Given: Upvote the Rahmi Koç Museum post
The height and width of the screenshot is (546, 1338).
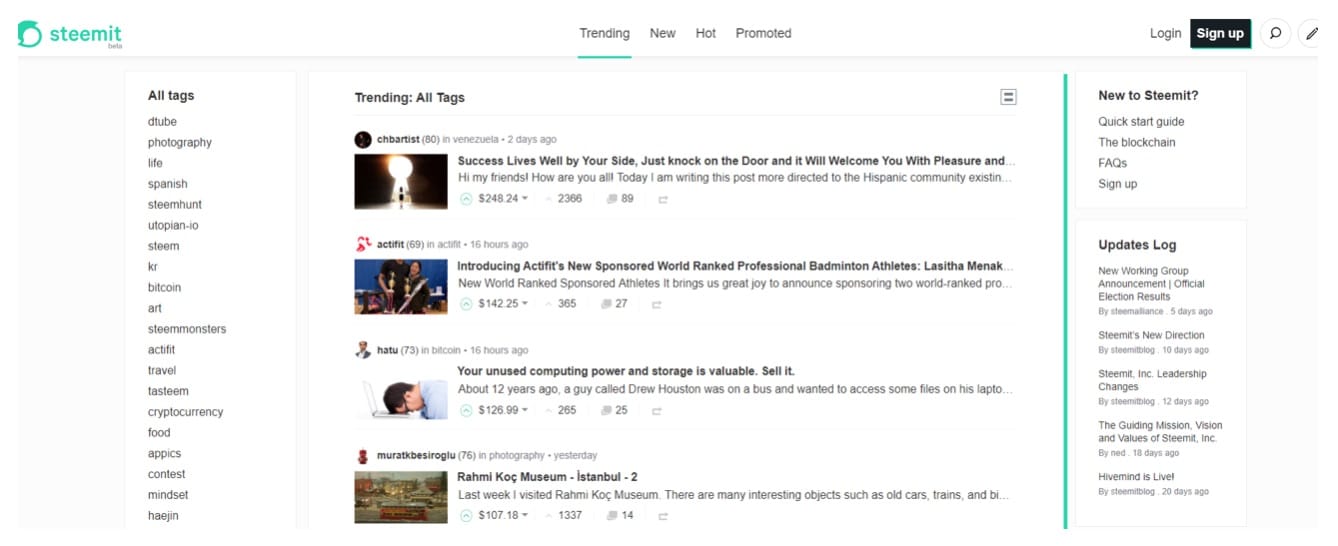Looking at the screenshot, I should (466, 516).
